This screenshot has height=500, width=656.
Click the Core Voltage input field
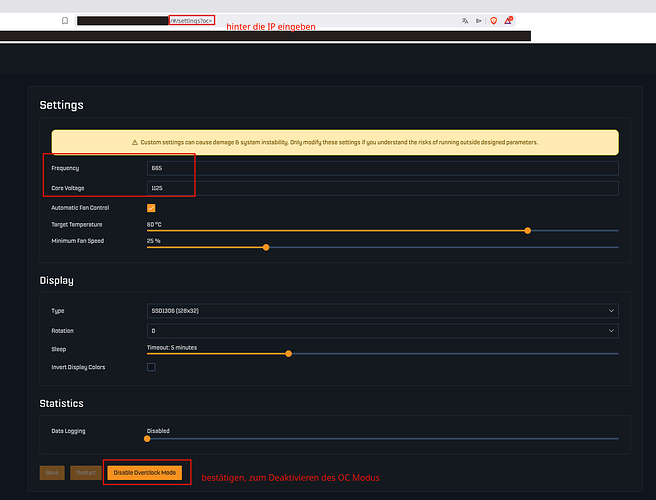382,188
